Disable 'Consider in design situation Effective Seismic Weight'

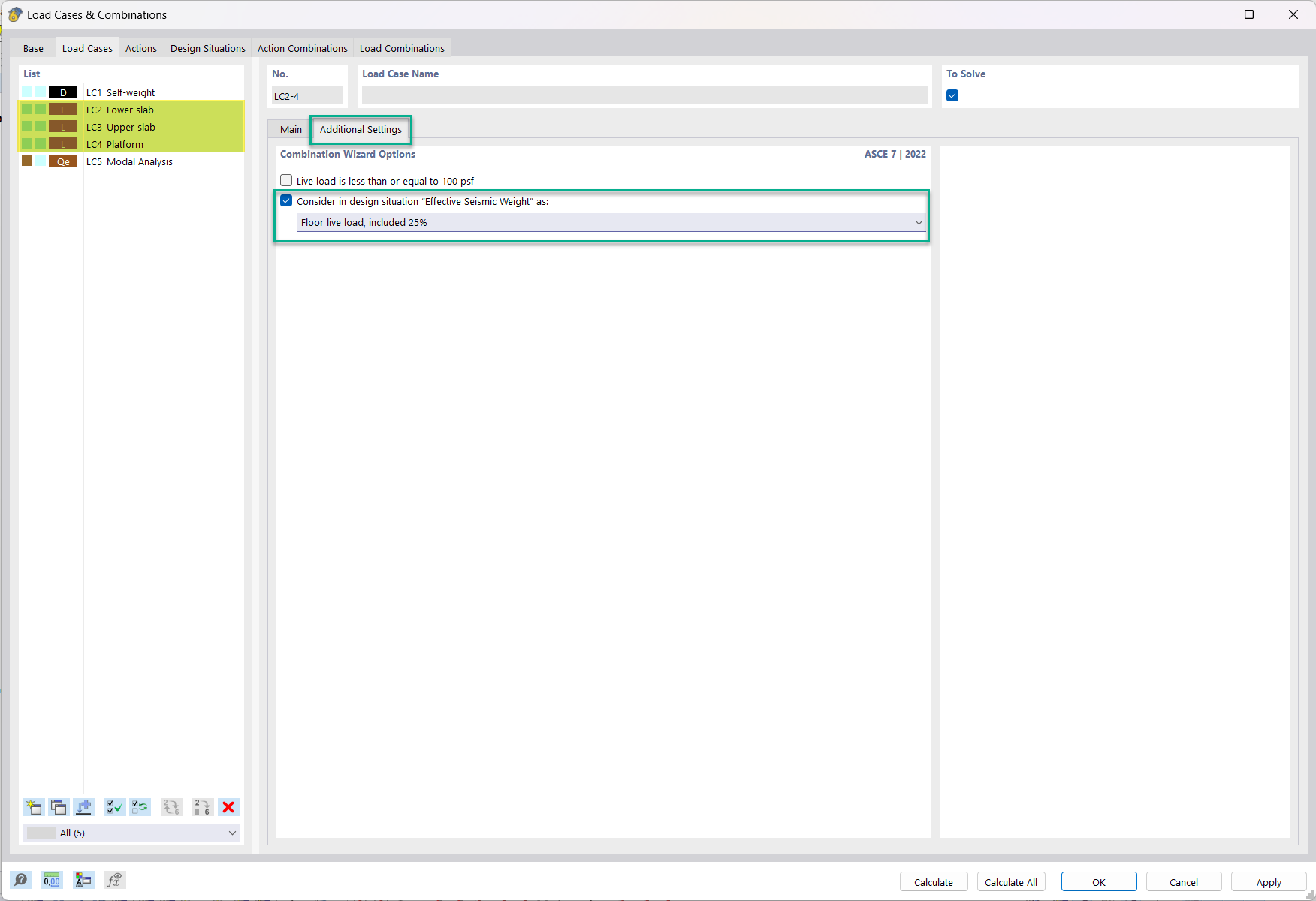click(x=286, y=200)
